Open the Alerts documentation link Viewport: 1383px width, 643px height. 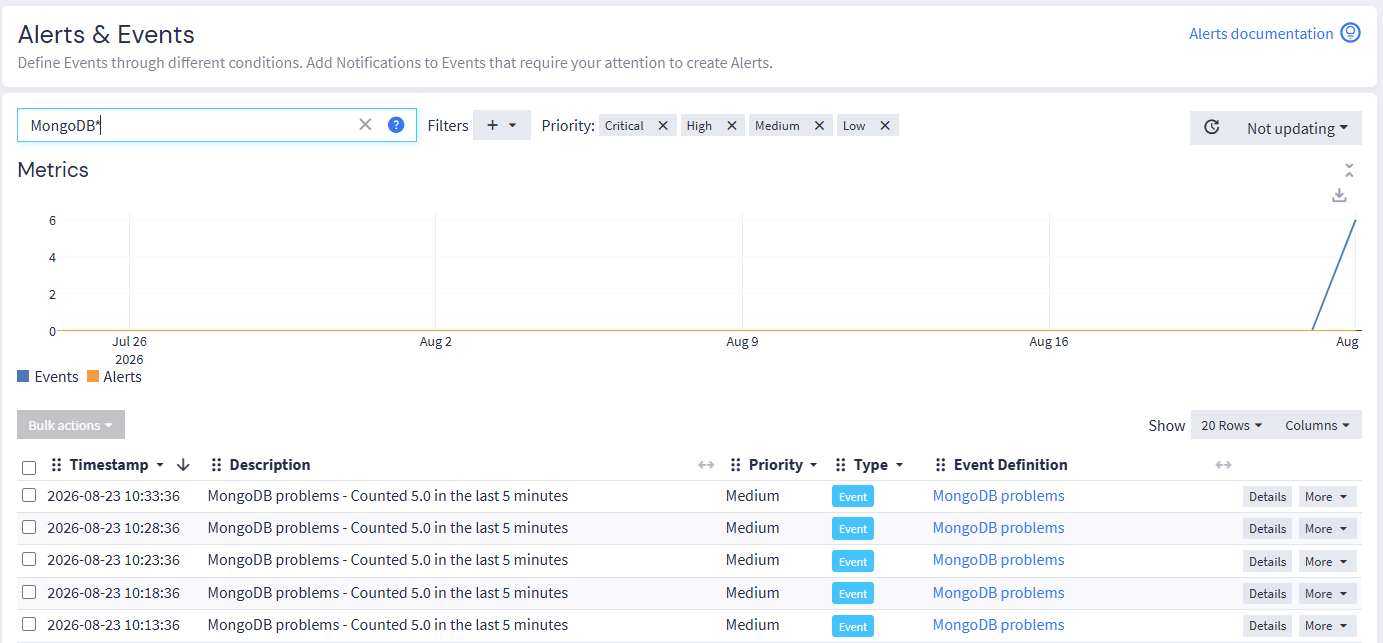click(x=1261, y=33)
